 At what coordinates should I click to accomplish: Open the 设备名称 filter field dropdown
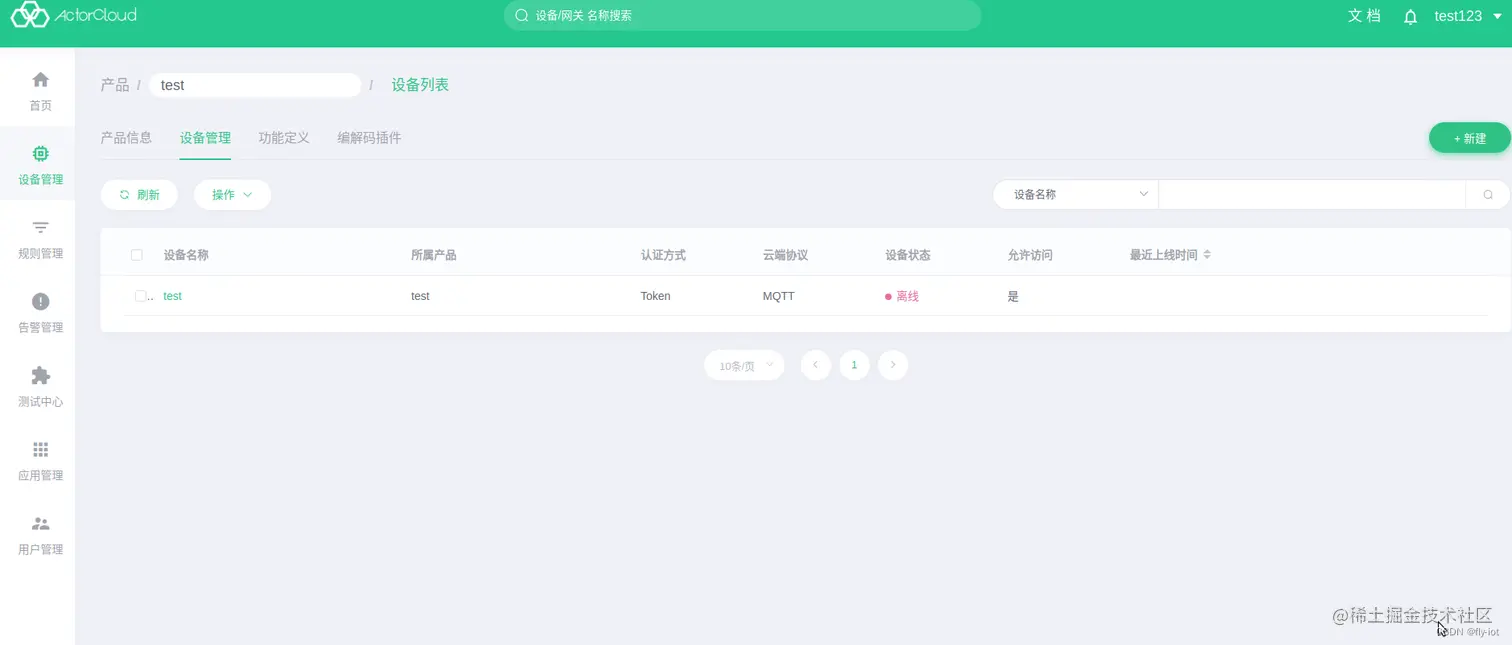1076,195
